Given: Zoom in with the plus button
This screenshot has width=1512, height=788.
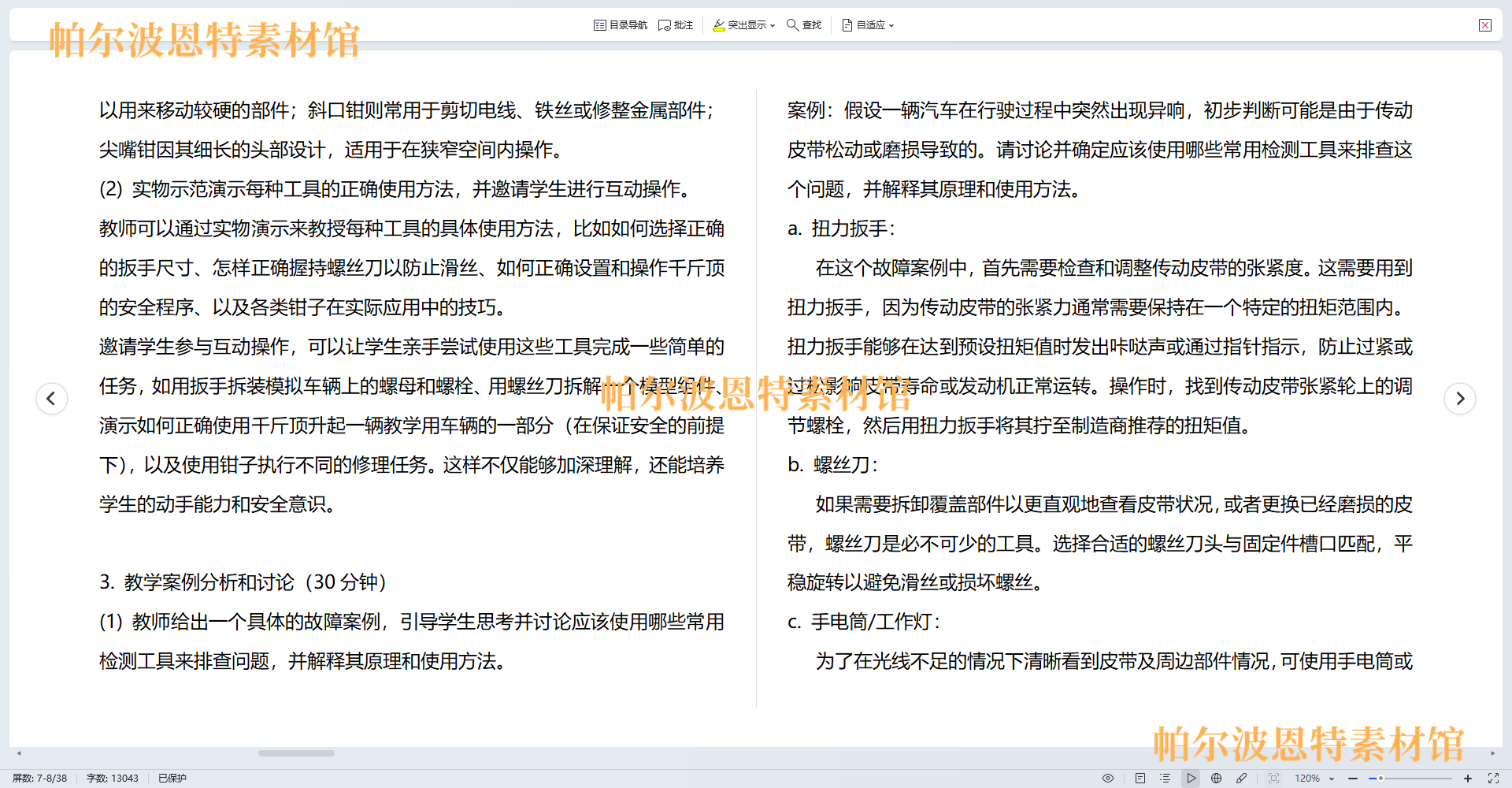Looking at the screenshot, I should tap(1468, 778).
